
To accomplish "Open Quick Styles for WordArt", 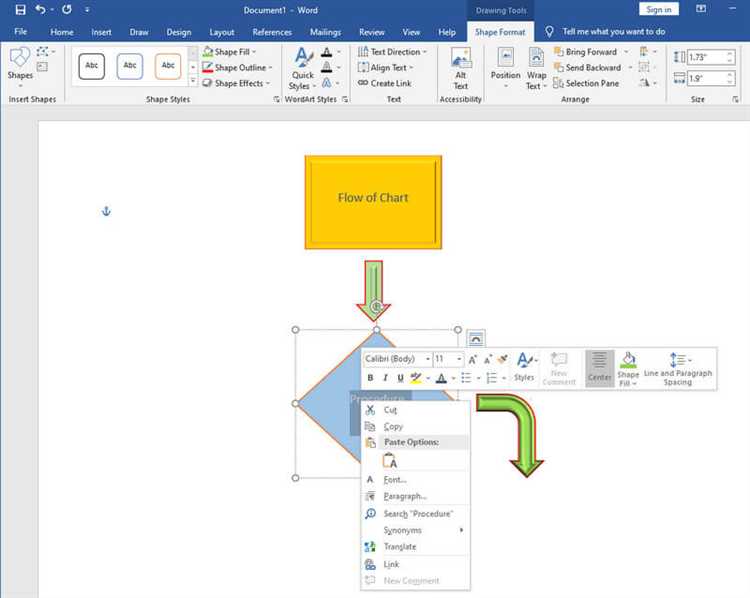I will [303, 68].
